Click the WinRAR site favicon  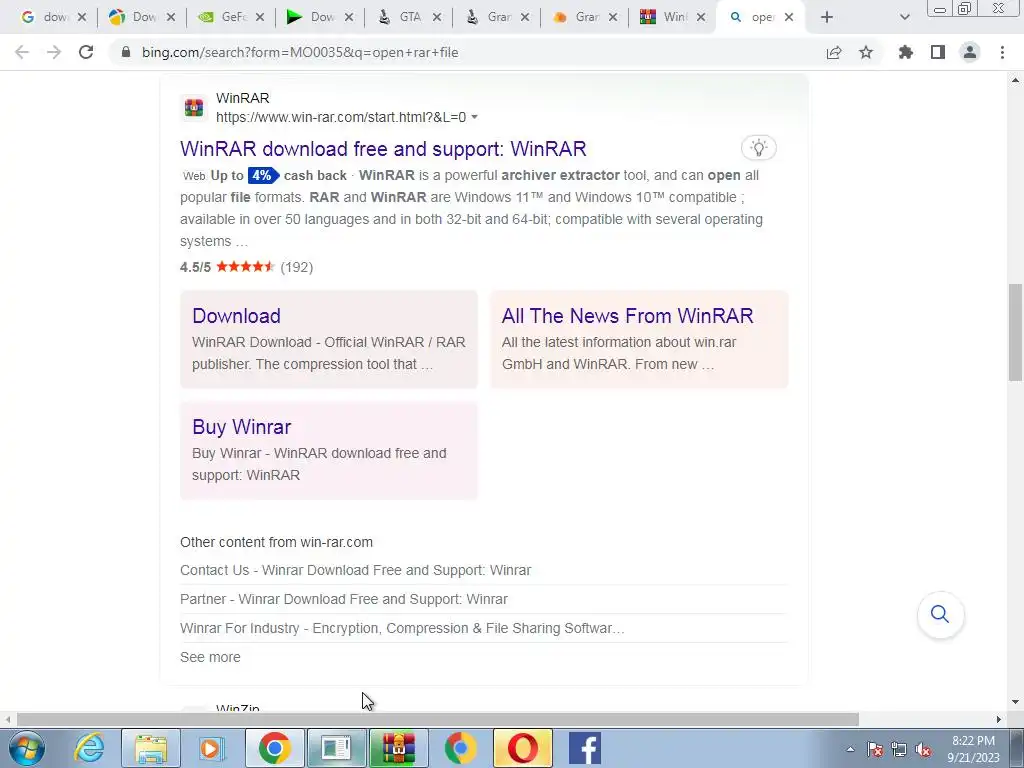click(x=194, y=107)
